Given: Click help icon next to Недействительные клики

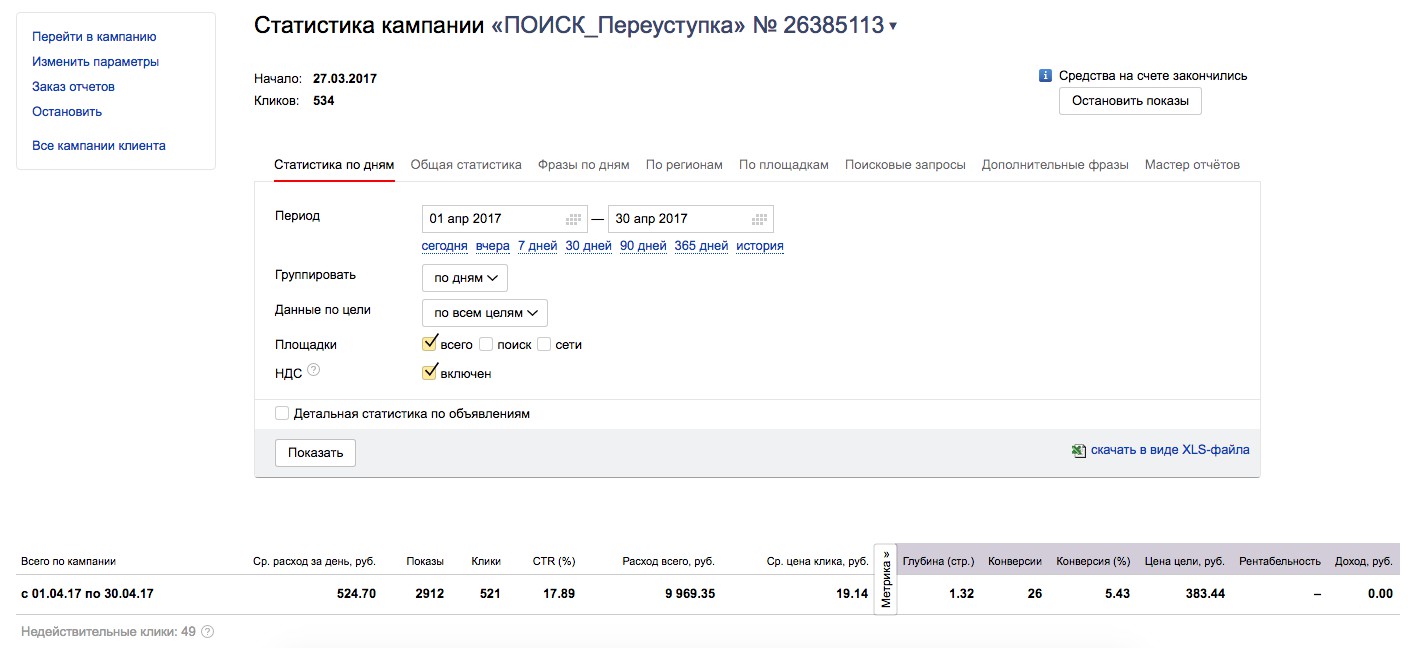Looking at the screenshot, I should tap(208, 632).
